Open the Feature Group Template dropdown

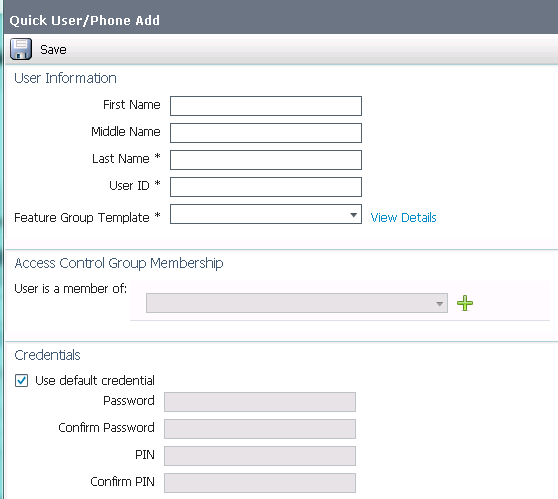[266, 214]
